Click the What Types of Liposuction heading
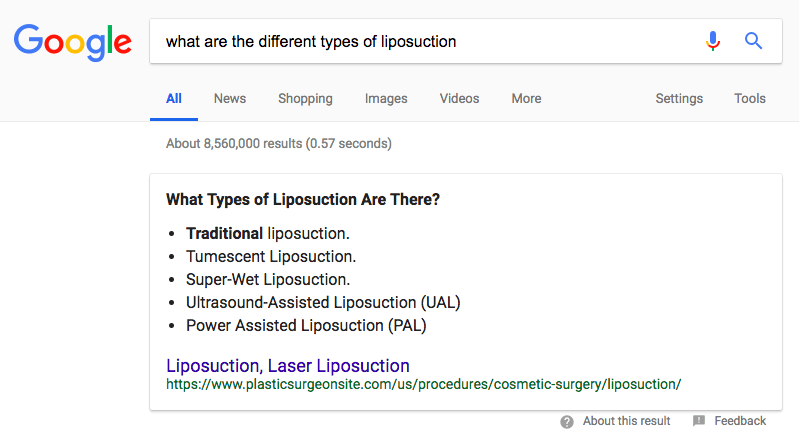This screenshot has width=799, height=438. tap(303, 199)
